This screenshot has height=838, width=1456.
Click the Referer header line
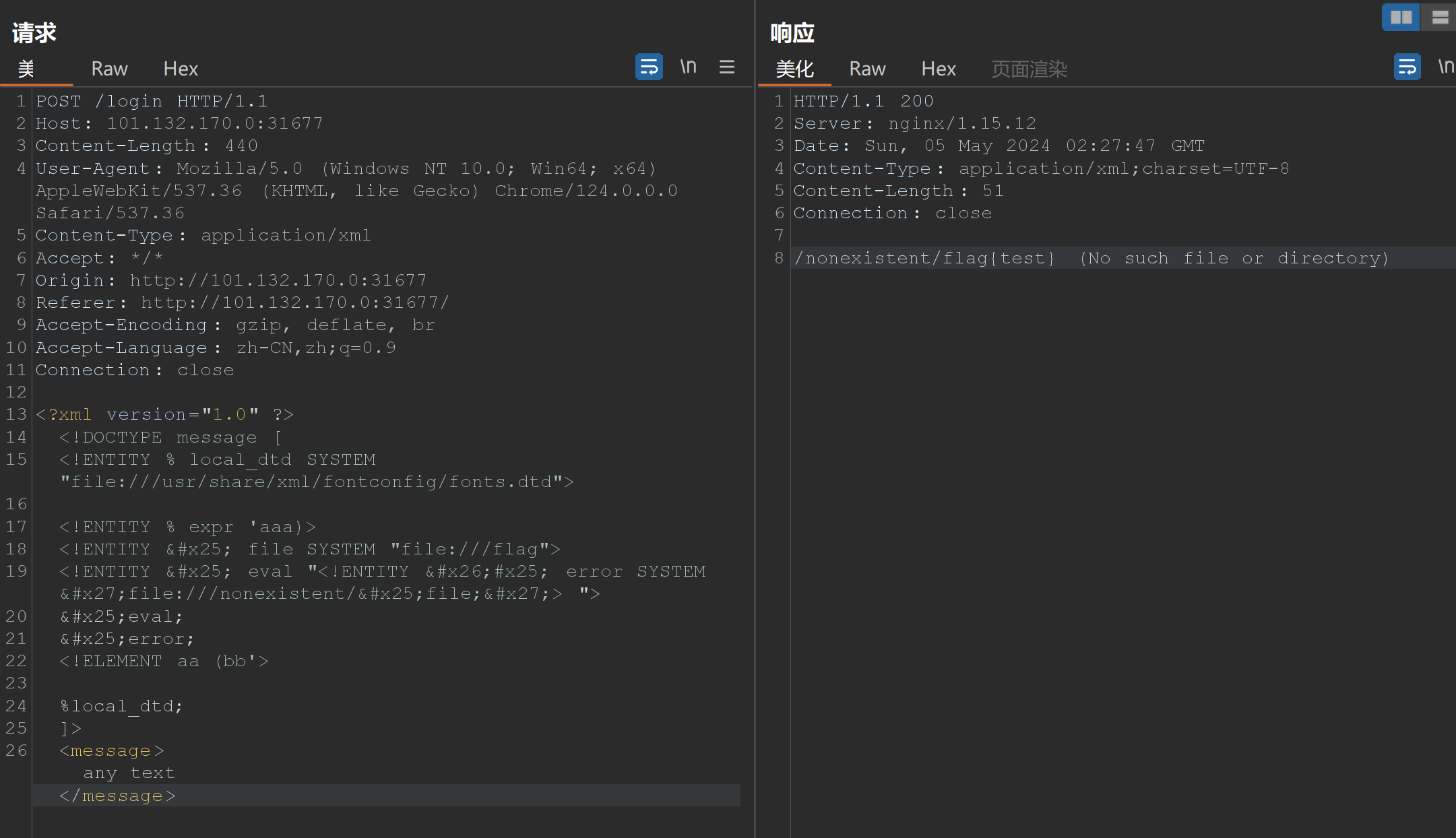pos(243,302)
